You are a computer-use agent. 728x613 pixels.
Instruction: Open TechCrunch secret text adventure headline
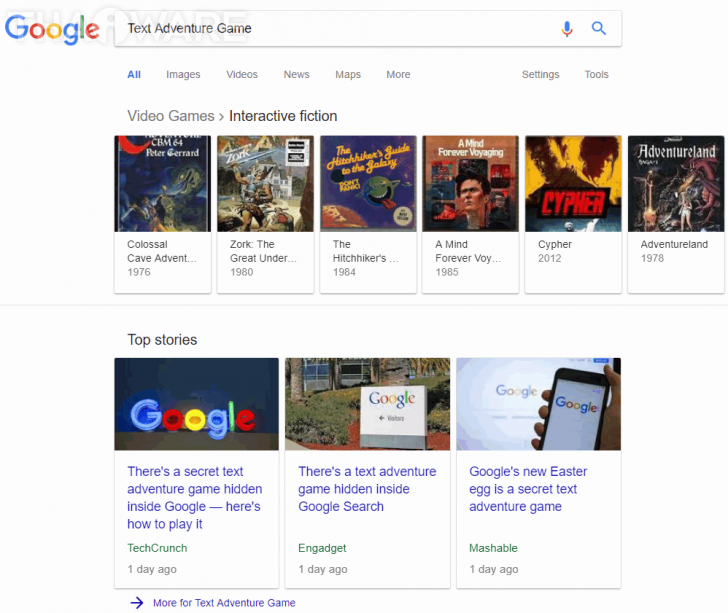point(195,498)
